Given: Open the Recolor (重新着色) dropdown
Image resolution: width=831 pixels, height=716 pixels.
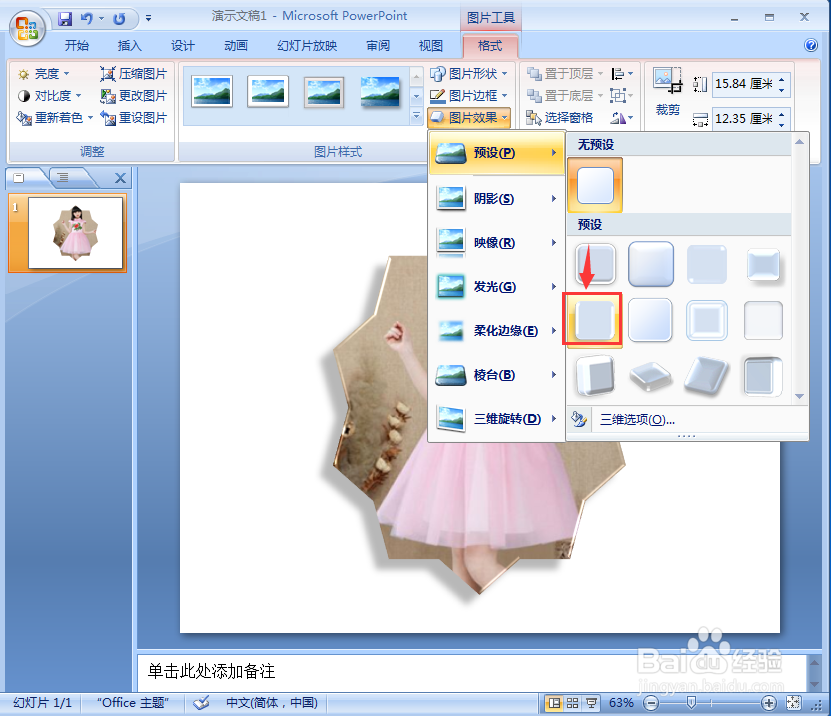Looking at the screenshot, I should (x=55, y=118).
